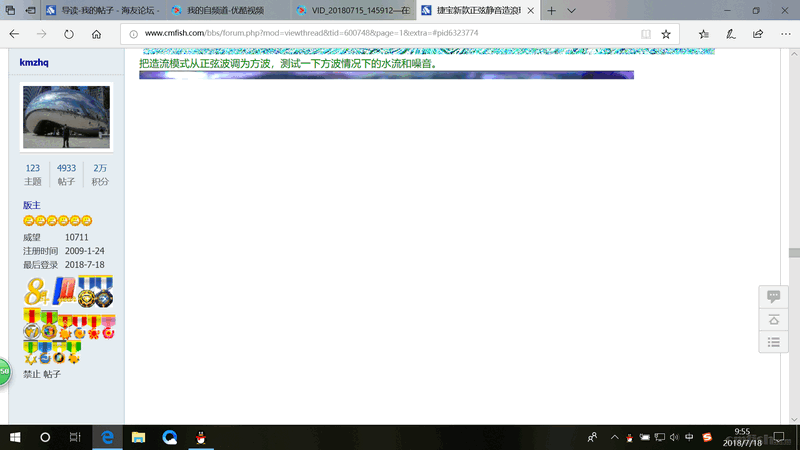The height and width of the screenshot is (450, 800).
Task: Toggle the 中 input language indicator
Action: click(689, 437)
